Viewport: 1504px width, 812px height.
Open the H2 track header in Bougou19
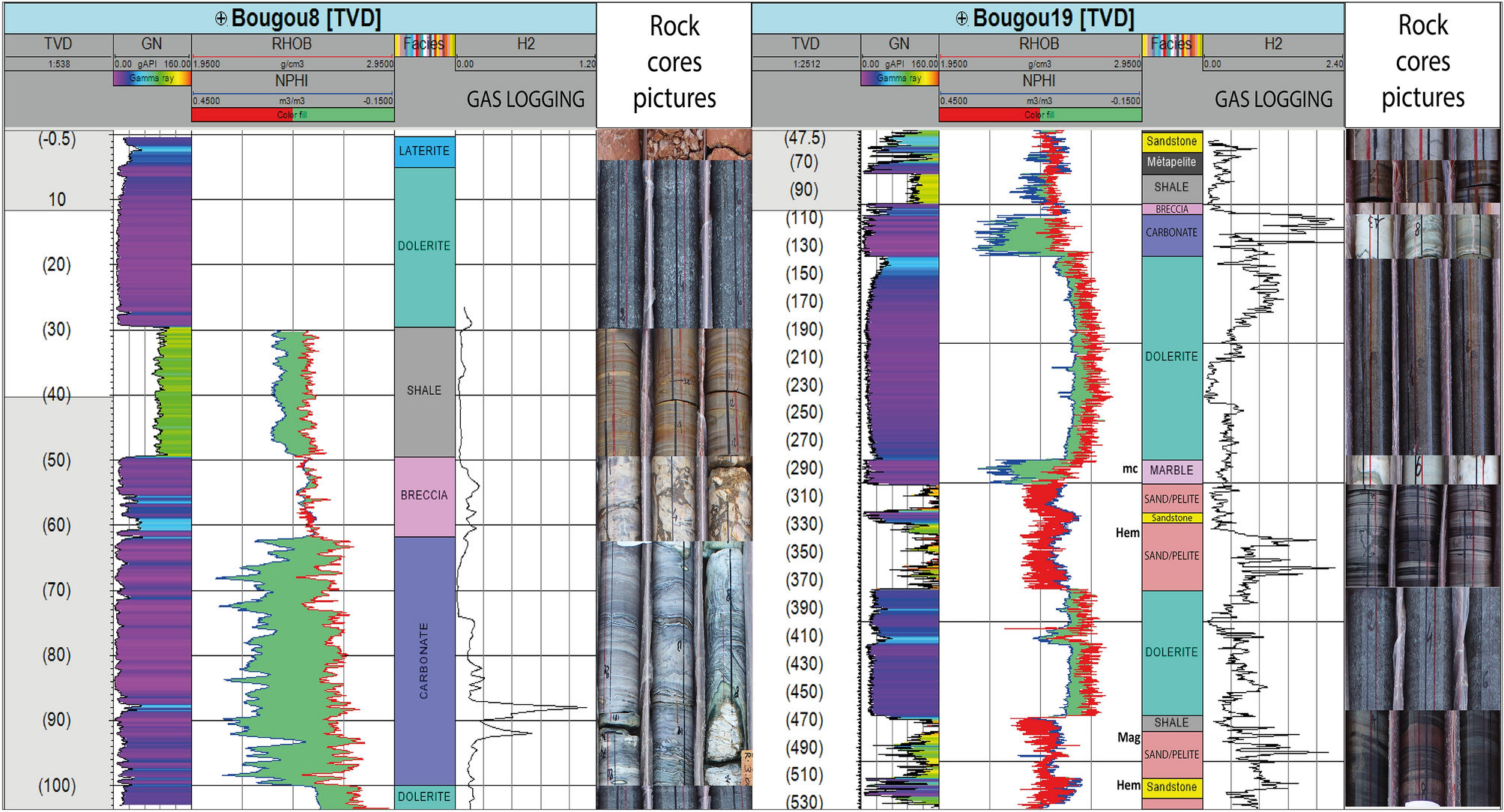click(1272, 44)
